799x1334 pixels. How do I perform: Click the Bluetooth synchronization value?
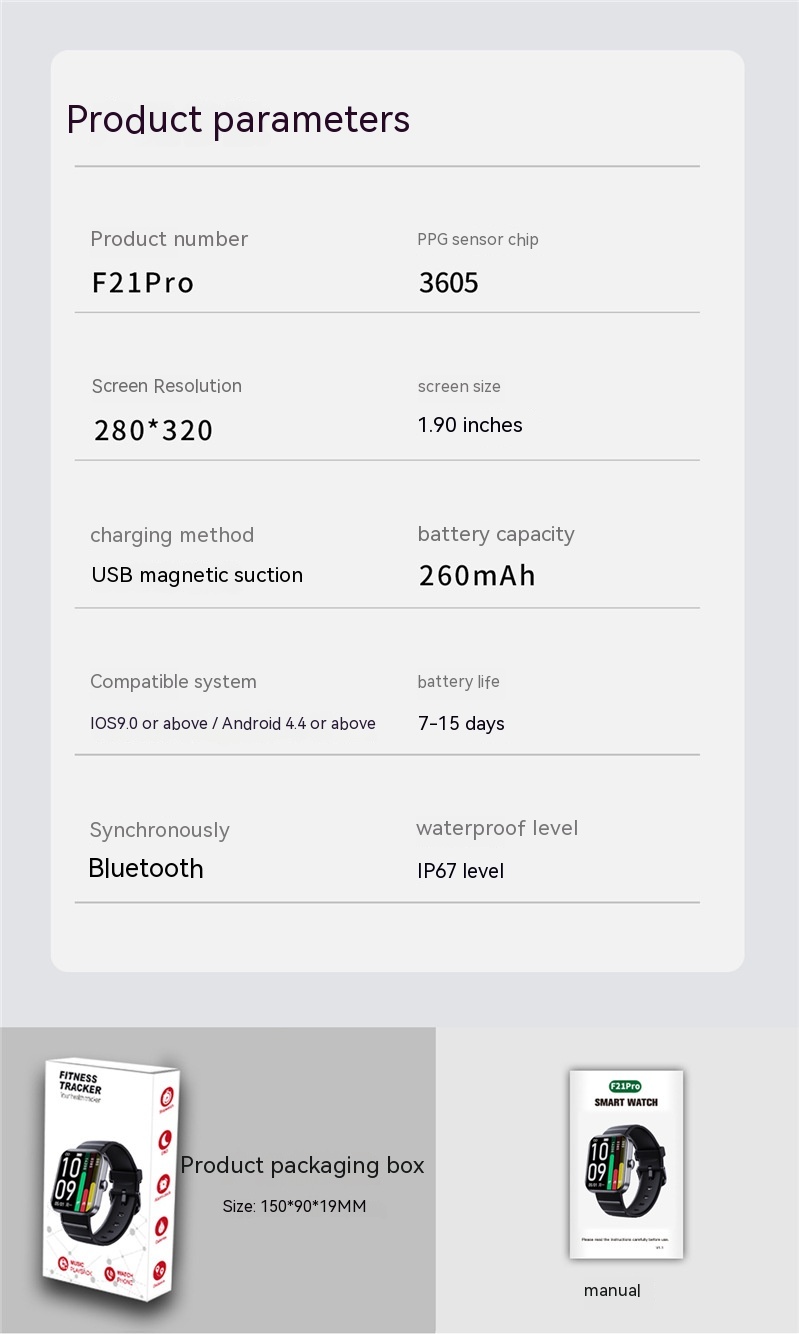tap(146, 868)
